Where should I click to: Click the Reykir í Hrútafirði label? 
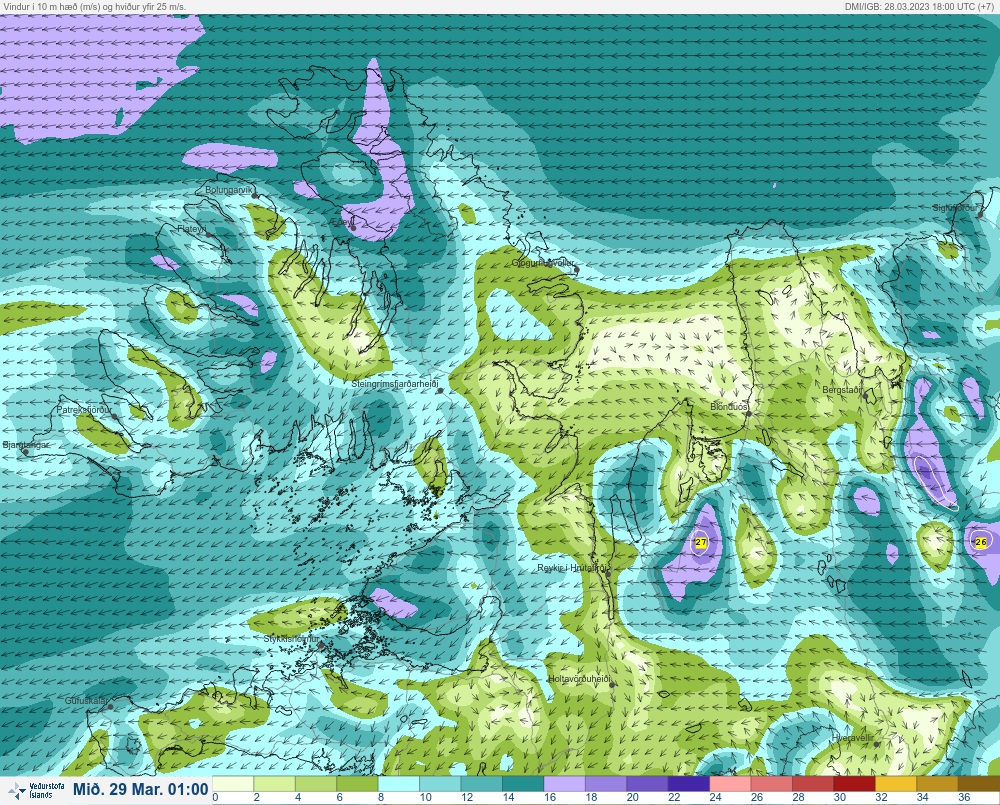pyautogui.click(x=573, y=567)
